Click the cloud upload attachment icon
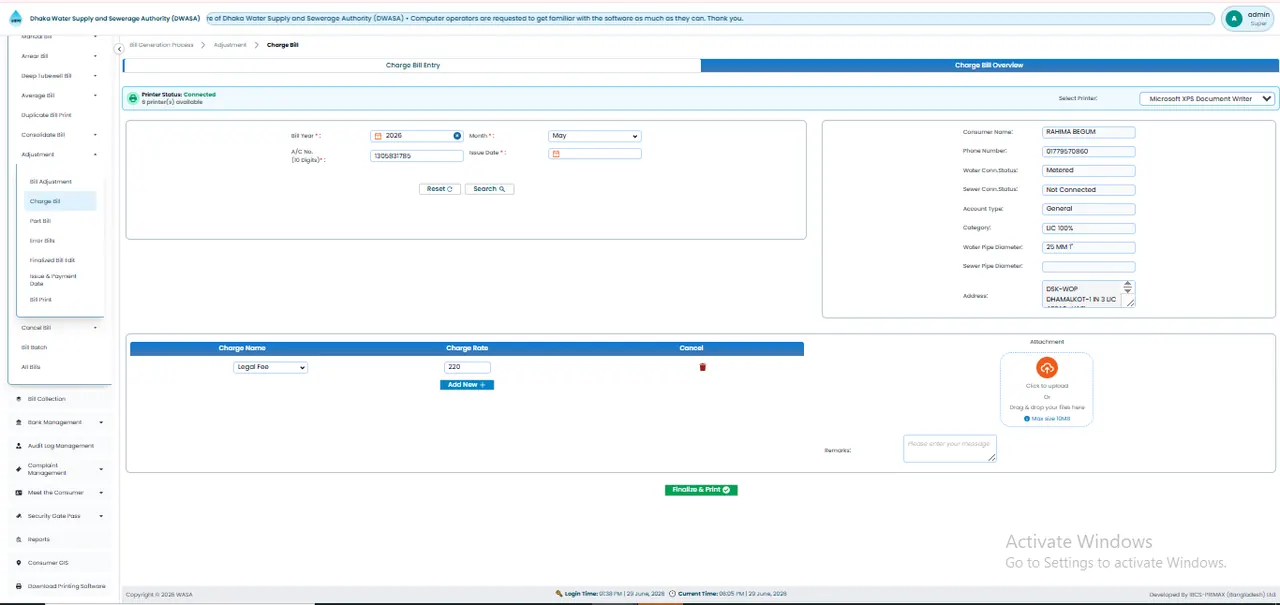The image size is (1280, 605). pyautogui.click(x=1046, y=368)
